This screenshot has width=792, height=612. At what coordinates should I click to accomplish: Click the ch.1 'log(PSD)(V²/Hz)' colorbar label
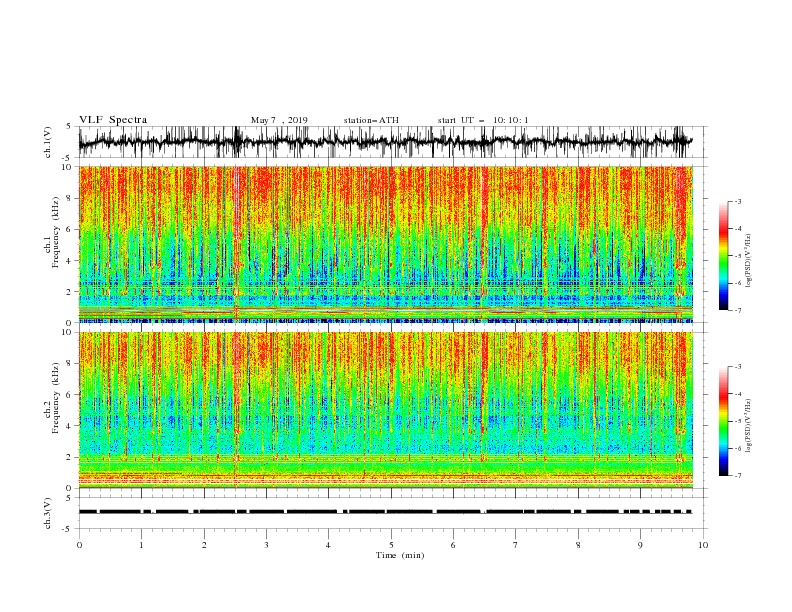pyautogui.click(x=748, y=261)
